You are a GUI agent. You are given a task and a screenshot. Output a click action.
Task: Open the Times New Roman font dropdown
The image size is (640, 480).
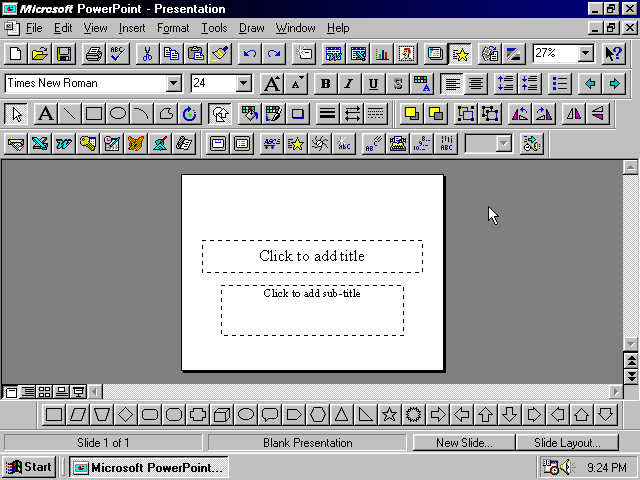(174, 84)
